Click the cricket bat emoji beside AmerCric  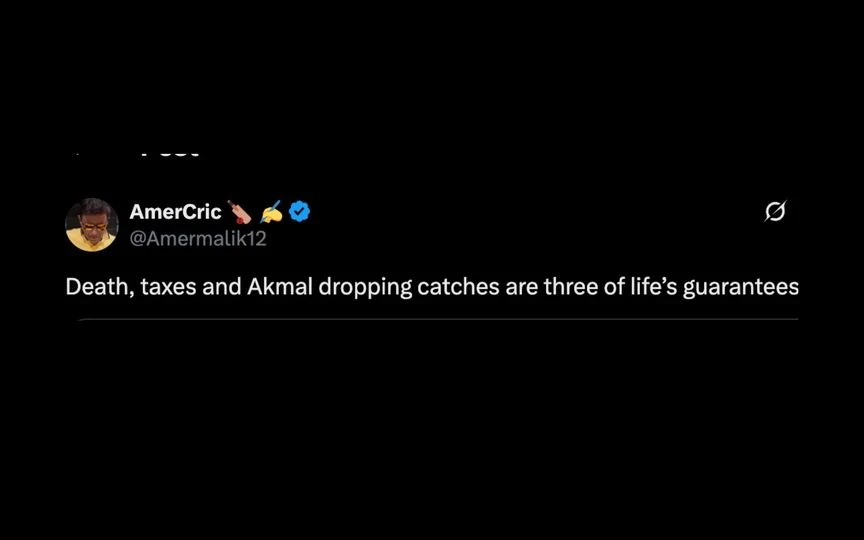coord(239,212)
